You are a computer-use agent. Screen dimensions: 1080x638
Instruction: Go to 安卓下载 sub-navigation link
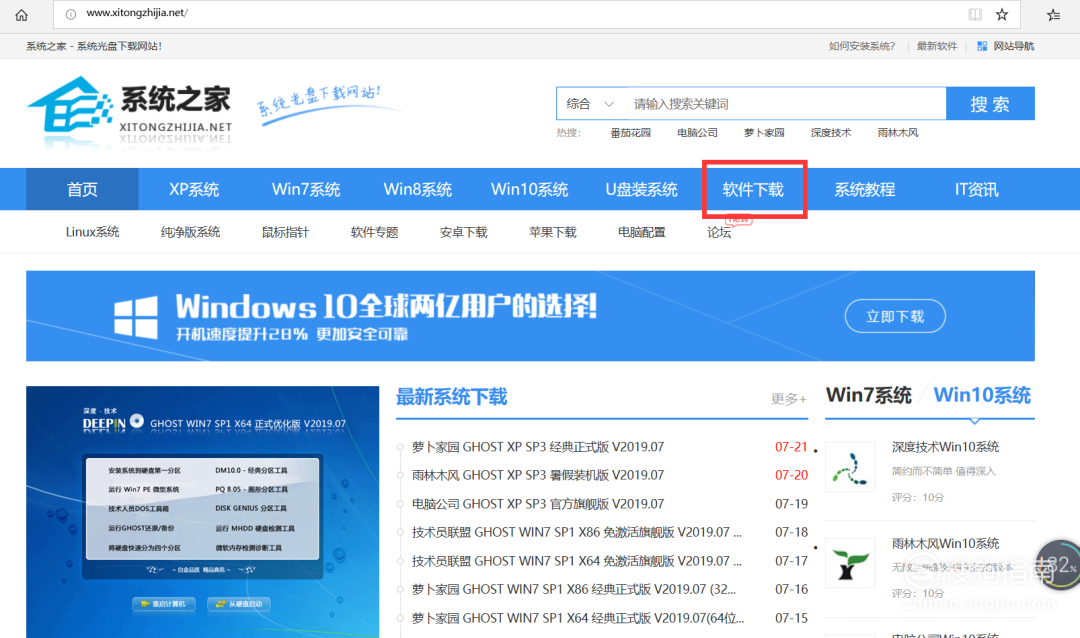(x=464, y=232)
